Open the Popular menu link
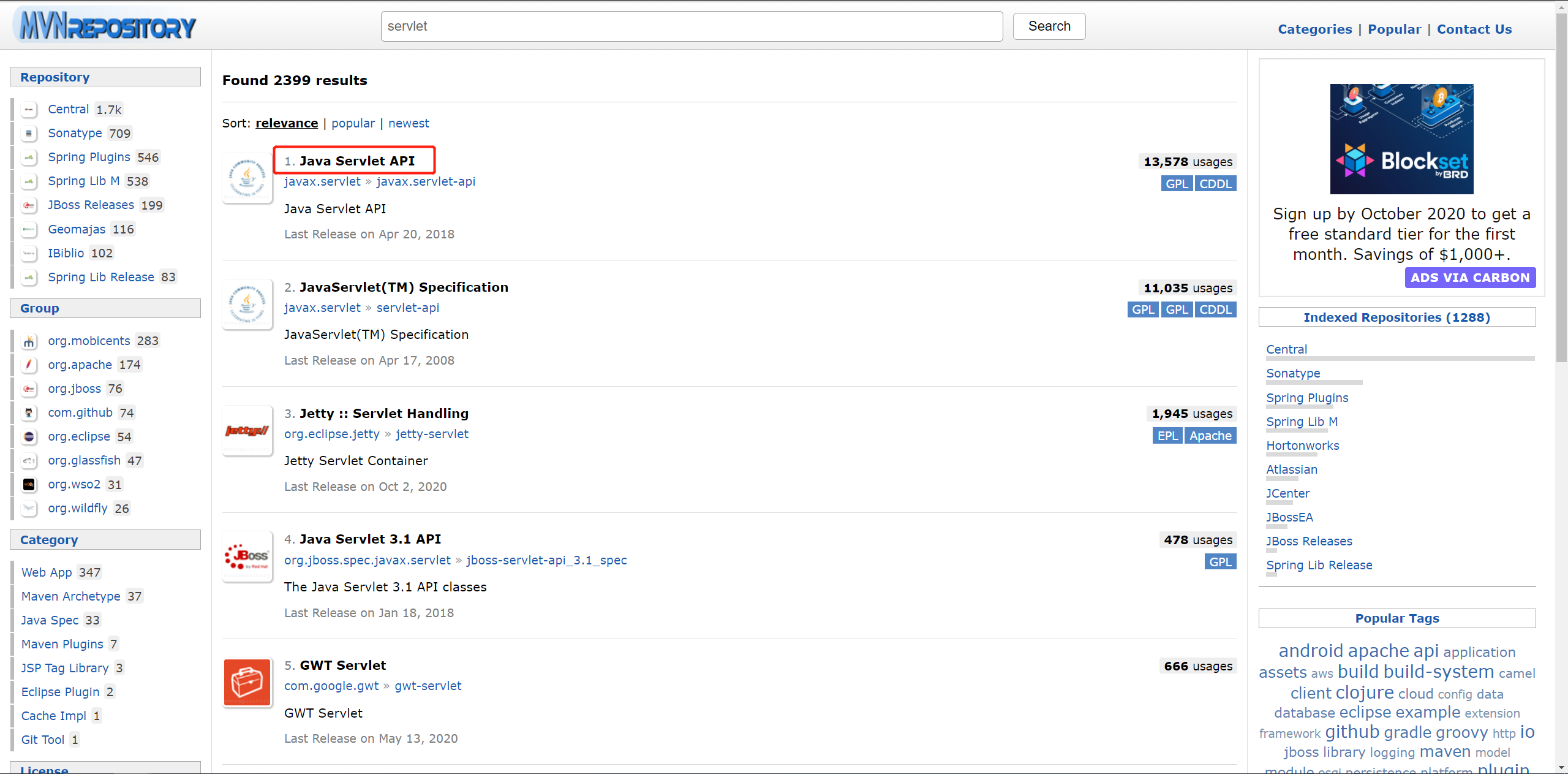Viewport: 1568px width, 774px height. (1394, 29)
